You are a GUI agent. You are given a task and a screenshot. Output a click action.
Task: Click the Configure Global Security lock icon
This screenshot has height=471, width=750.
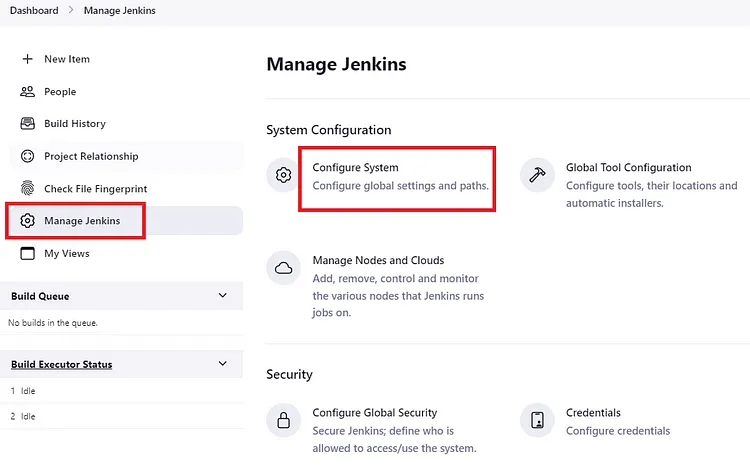284,420
